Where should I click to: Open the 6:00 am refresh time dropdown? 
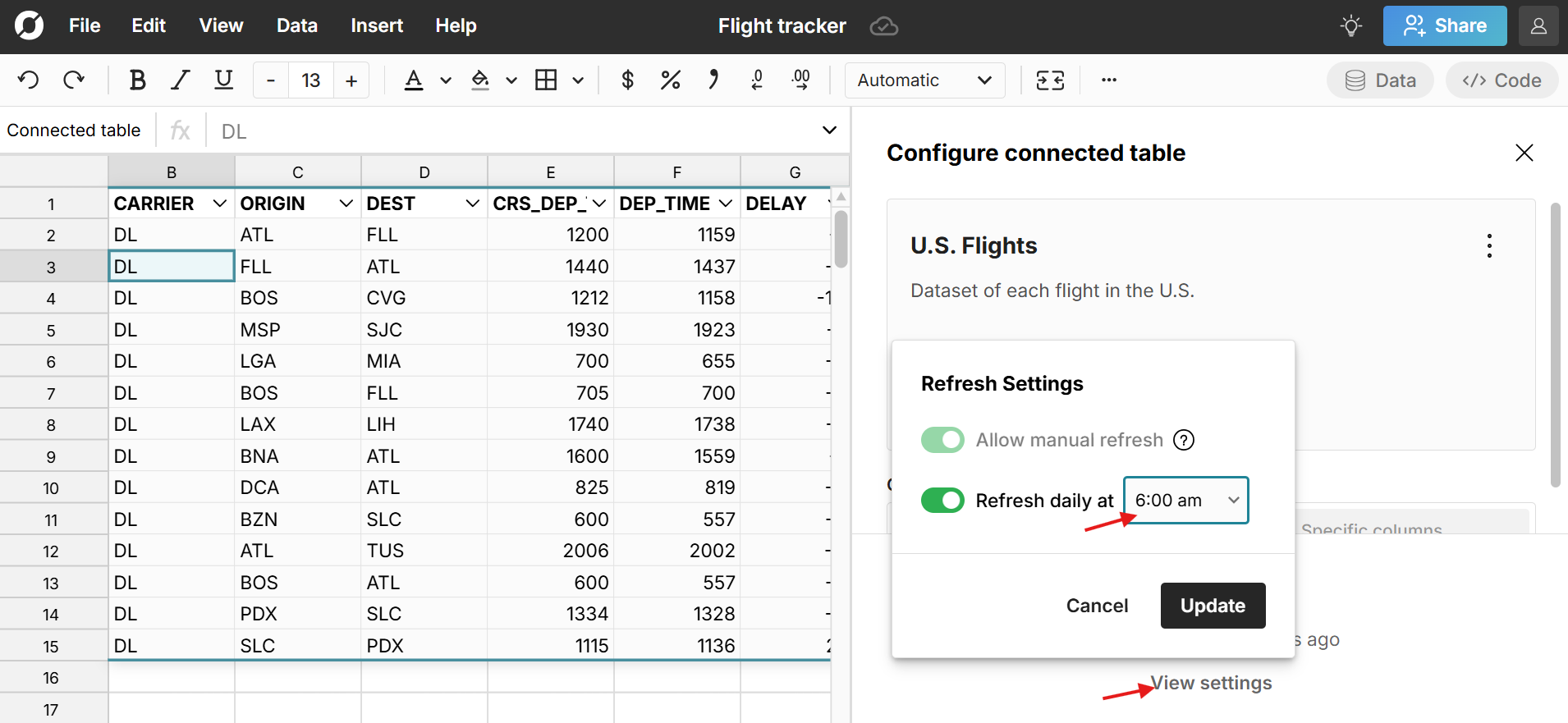tap(1185, 500)
